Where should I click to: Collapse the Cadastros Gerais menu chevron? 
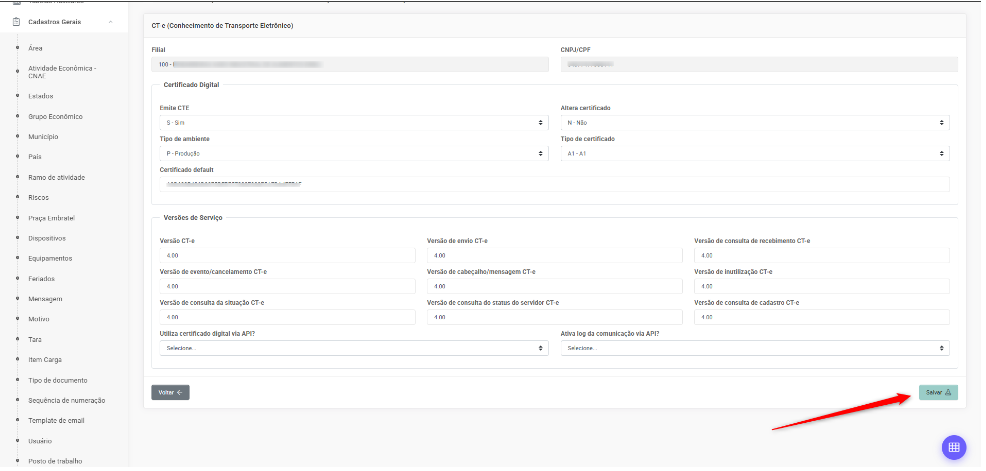(111, 22)
